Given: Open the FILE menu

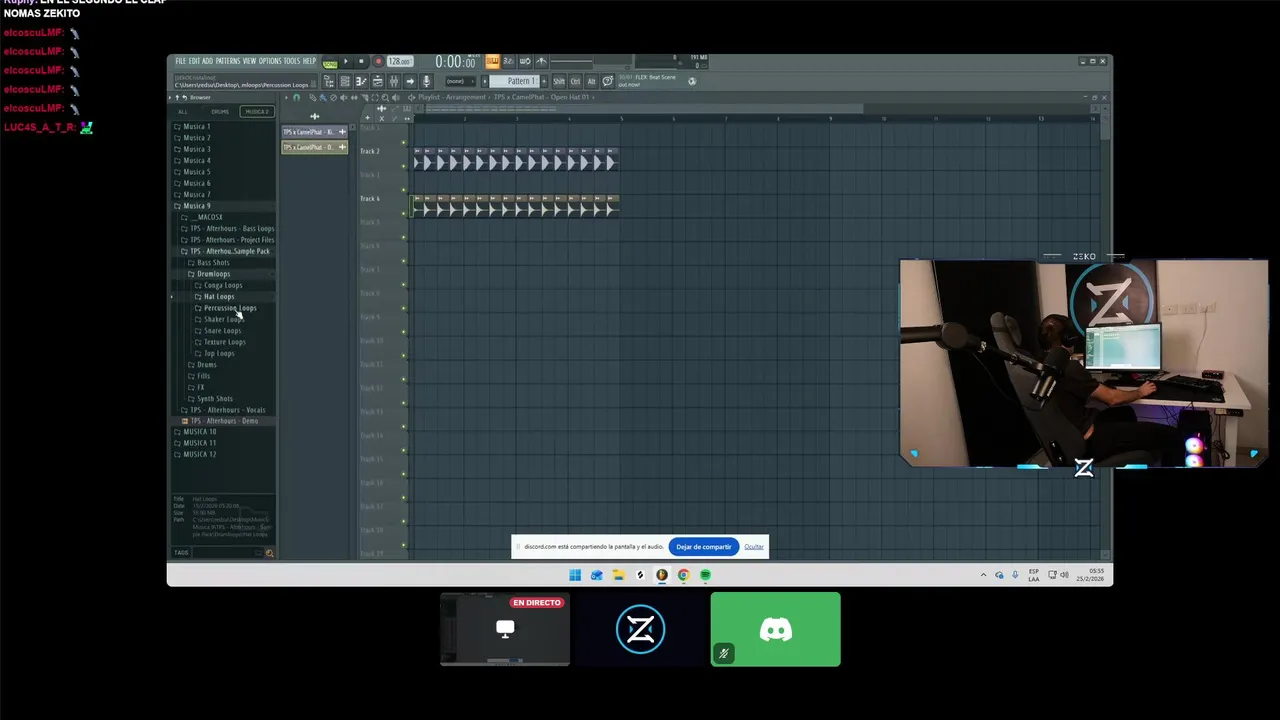Looking at the screenshot, I should 180,61.
